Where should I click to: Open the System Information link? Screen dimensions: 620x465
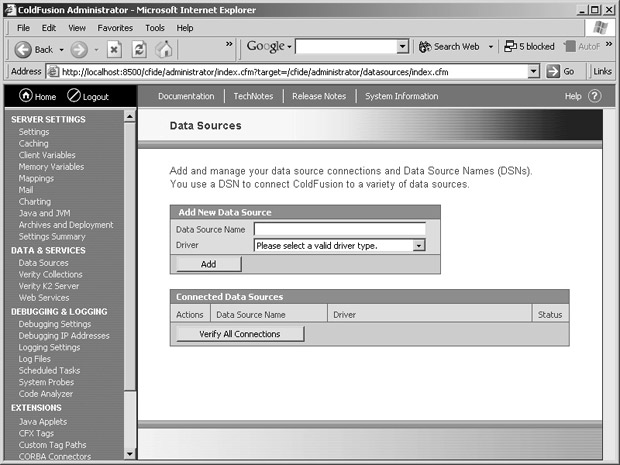401,96
